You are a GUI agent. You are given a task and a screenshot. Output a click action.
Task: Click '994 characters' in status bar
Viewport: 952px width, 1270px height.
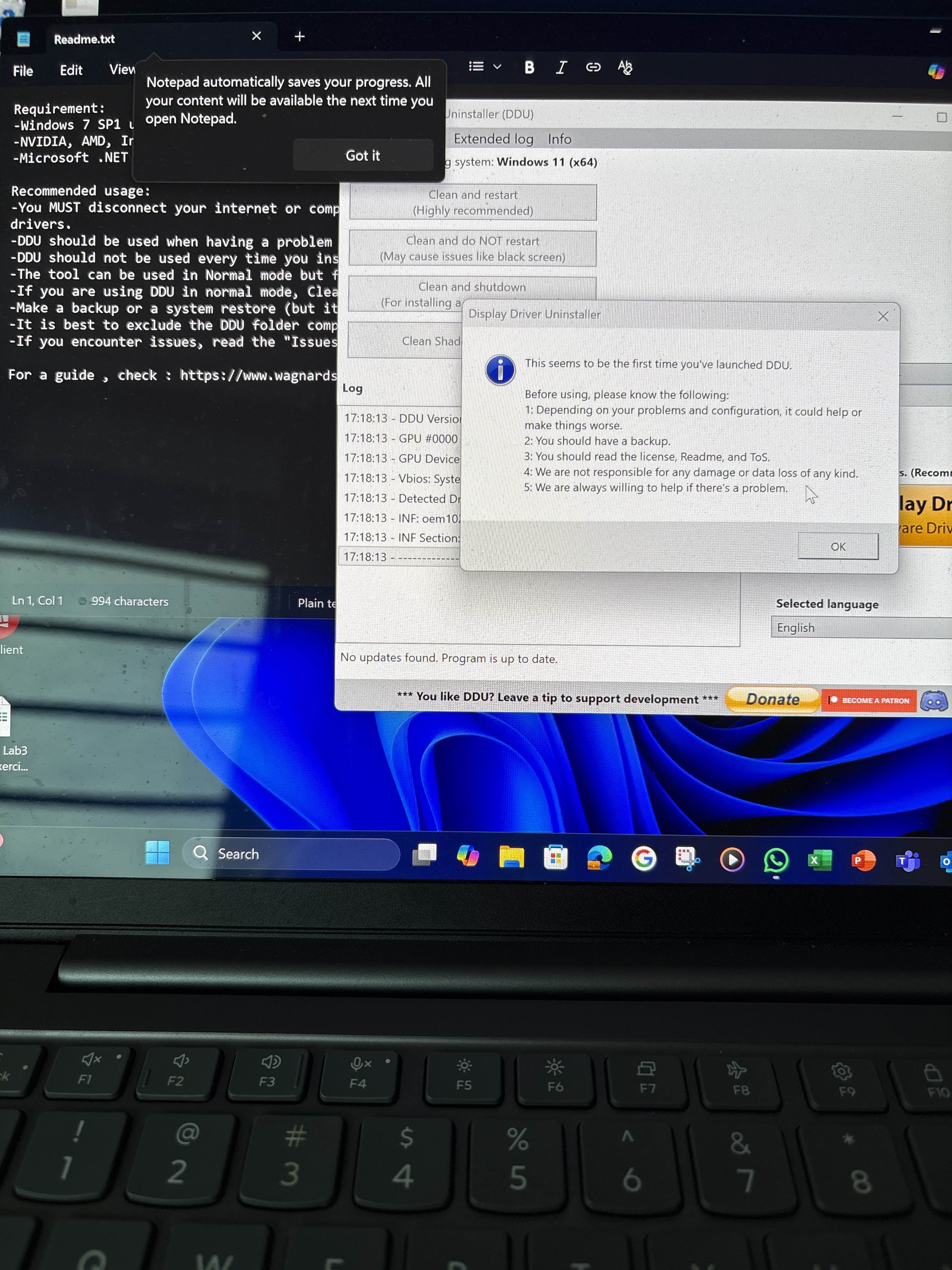(130, 601)
